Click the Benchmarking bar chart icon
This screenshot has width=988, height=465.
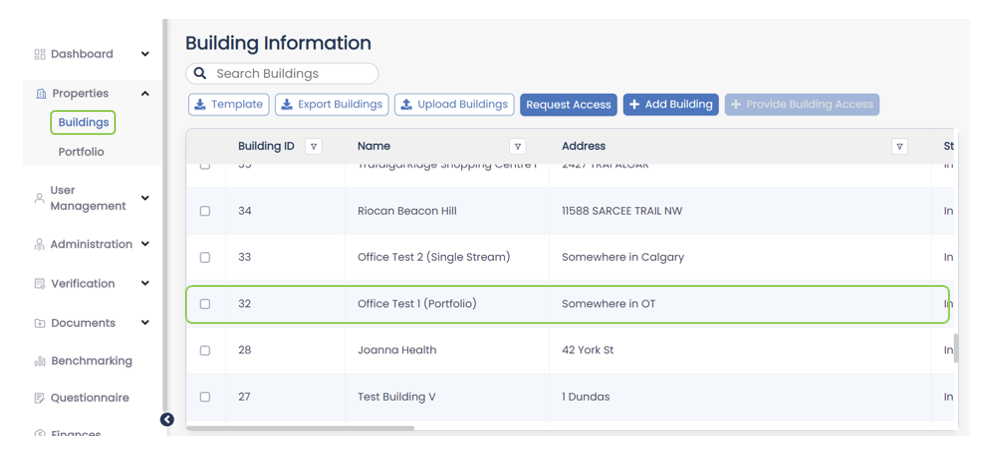40,361
